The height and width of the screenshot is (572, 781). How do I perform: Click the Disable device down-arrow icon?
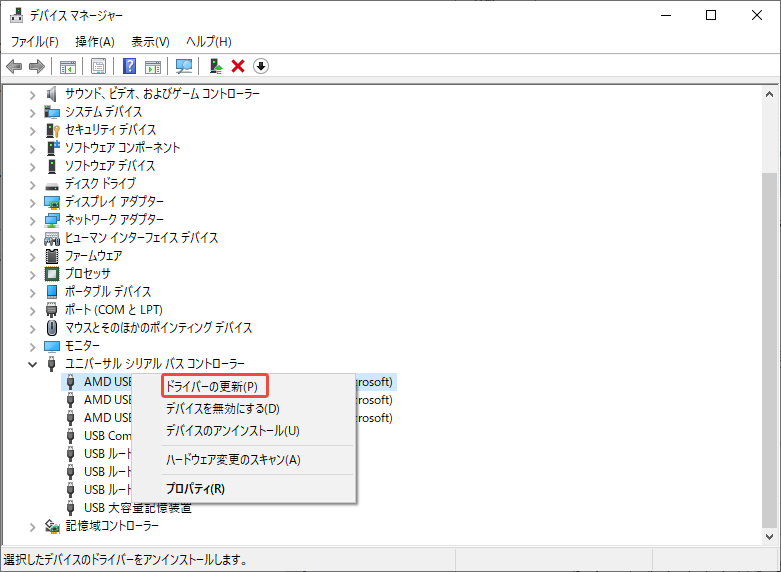(261, 66)
